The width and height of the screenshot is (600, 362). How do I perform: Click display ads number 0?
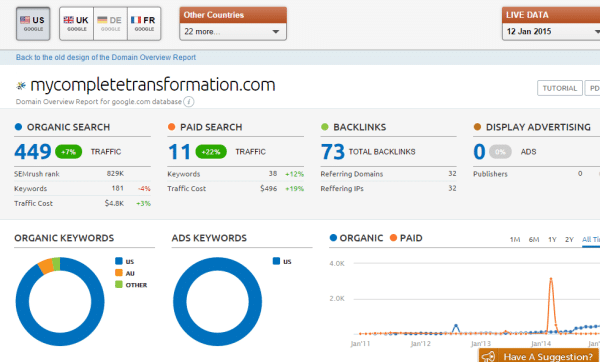(x=479, y=152)
